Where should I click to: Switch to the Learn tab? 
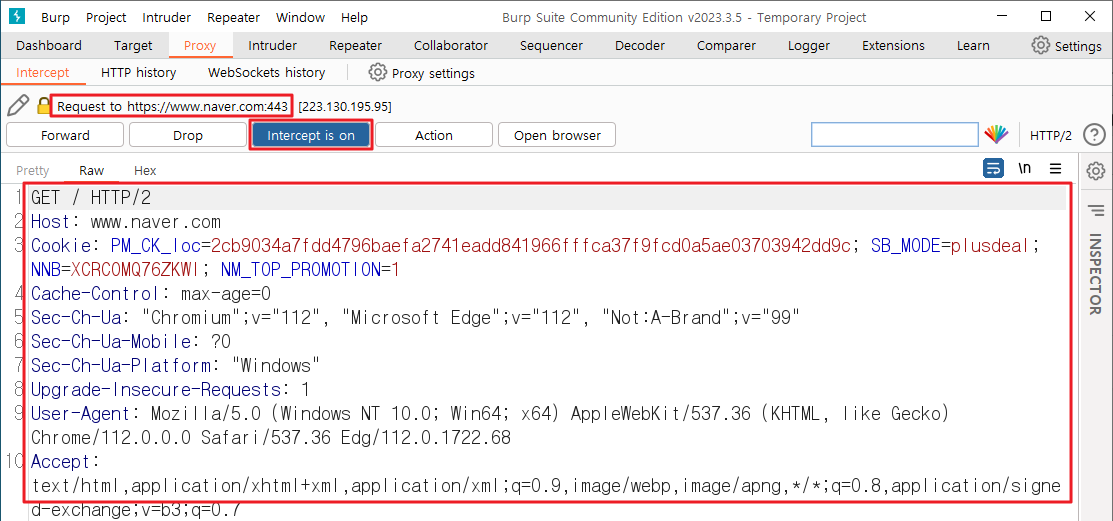click(972, 45)
